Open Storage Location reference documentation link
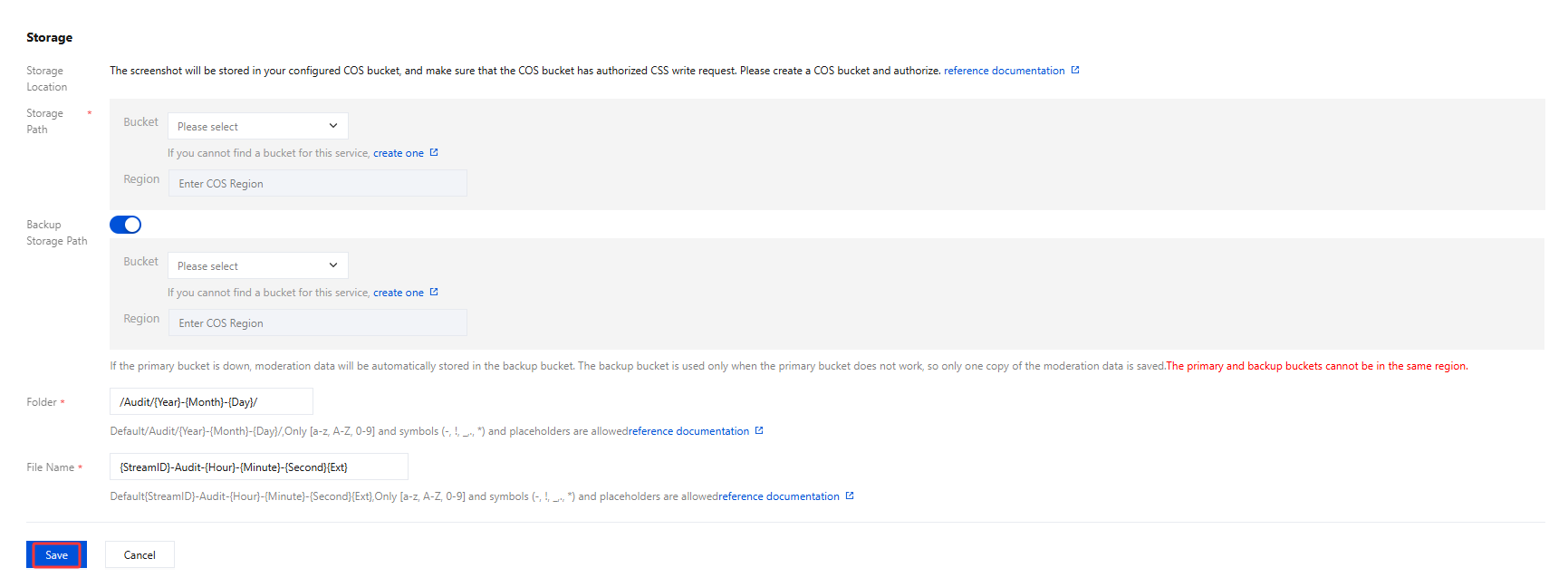 click(x=1004, y=71)
